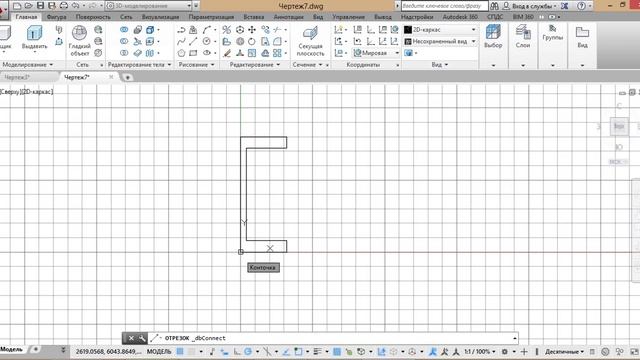Select the Spline tool in the Drawing panel
The image size is (640, 360).
pyautogui.click(x=181, y=41)
